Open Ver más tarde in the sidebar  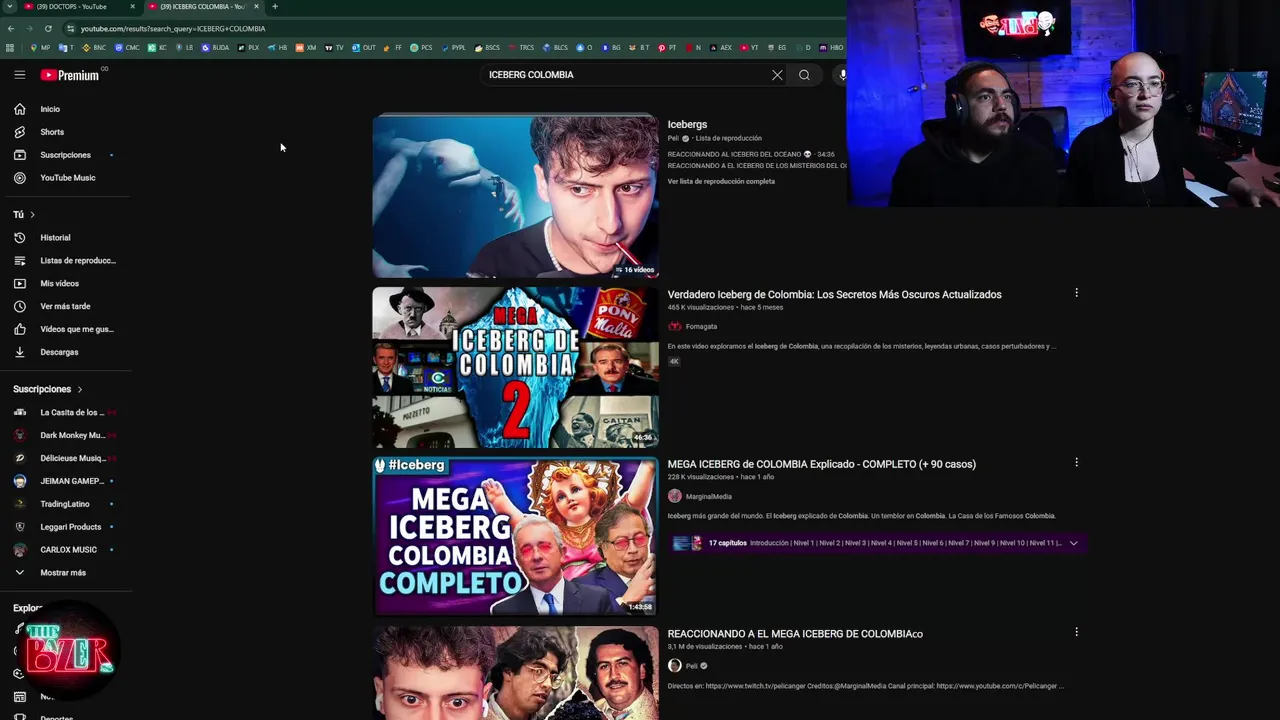65,307
